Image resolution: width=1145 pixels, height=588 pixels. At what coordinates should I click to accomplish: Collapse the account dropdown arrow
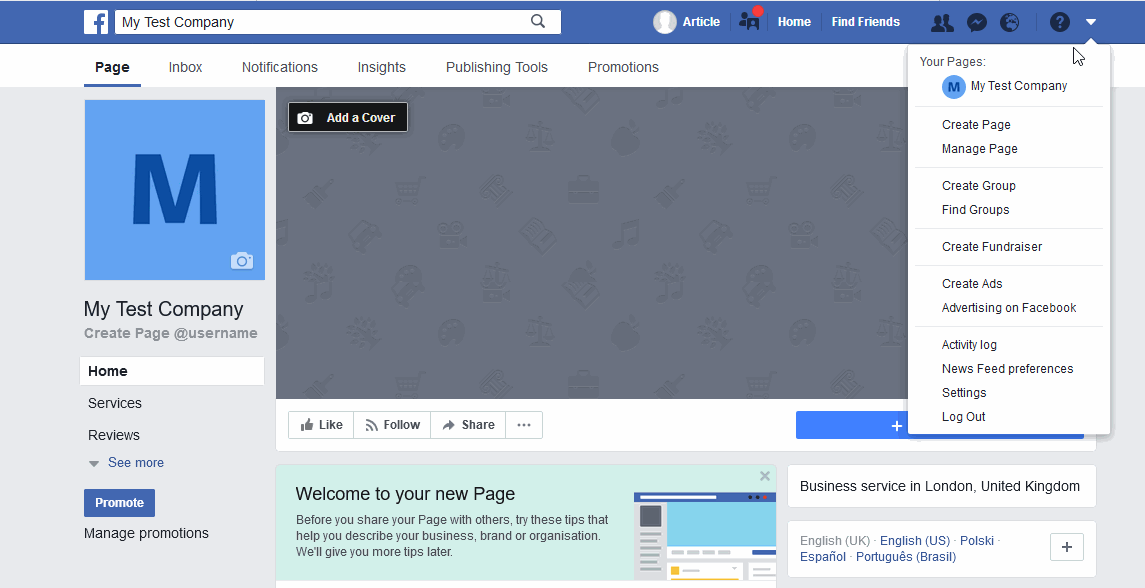1090,22
